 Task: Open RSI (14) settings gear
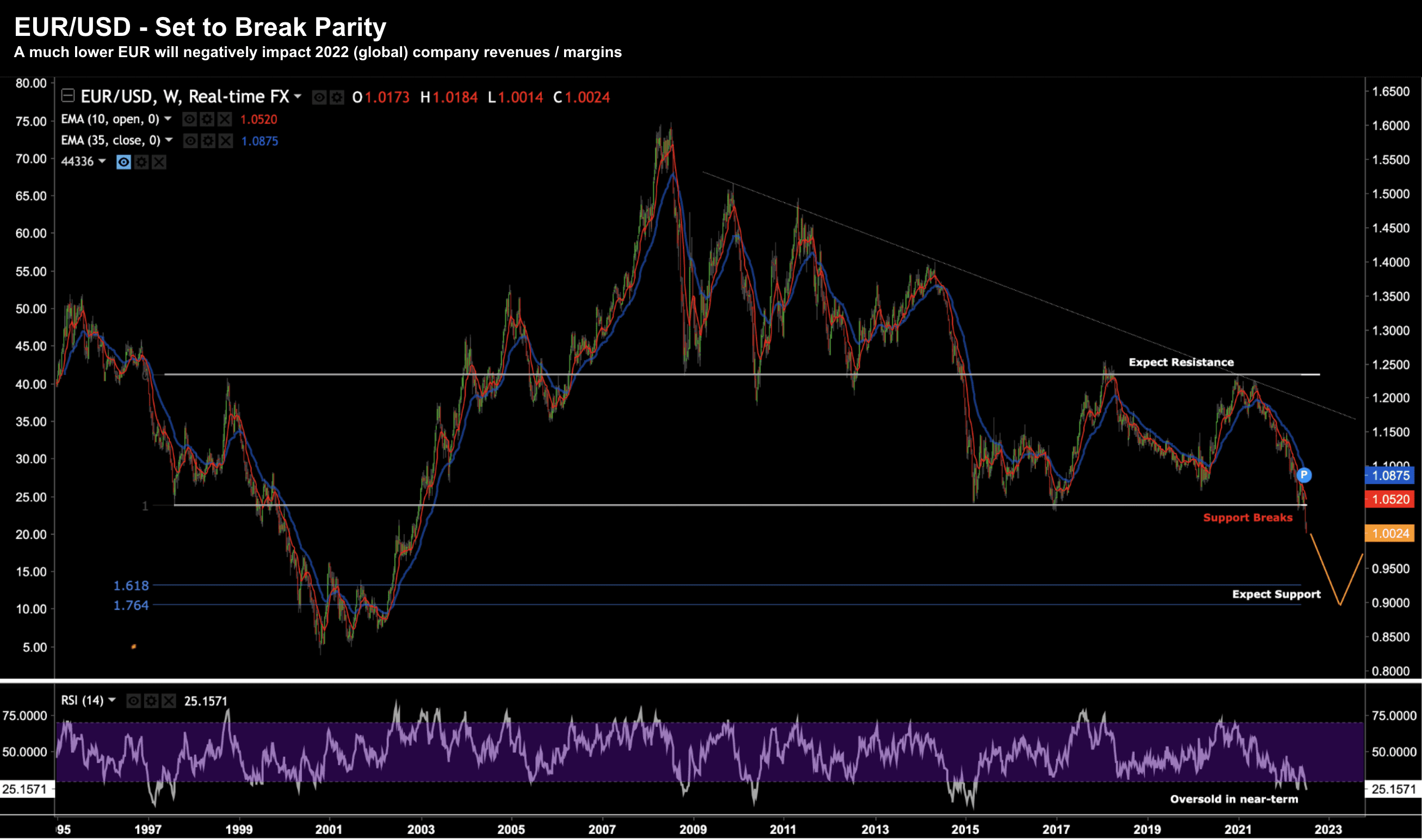(151, 701)
